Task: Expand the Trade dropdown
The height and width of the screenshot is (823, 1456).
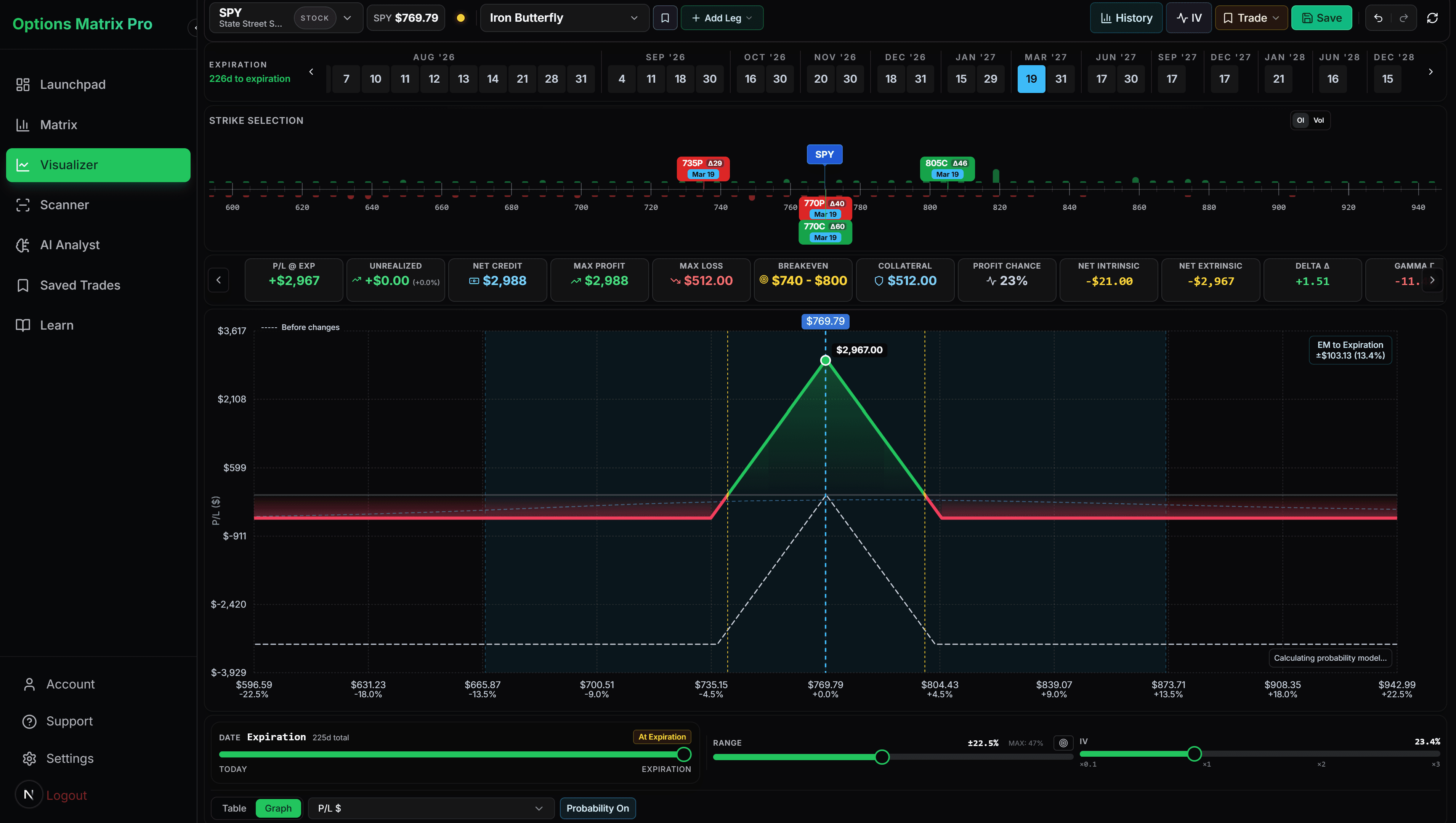Action: point(1251,18)
